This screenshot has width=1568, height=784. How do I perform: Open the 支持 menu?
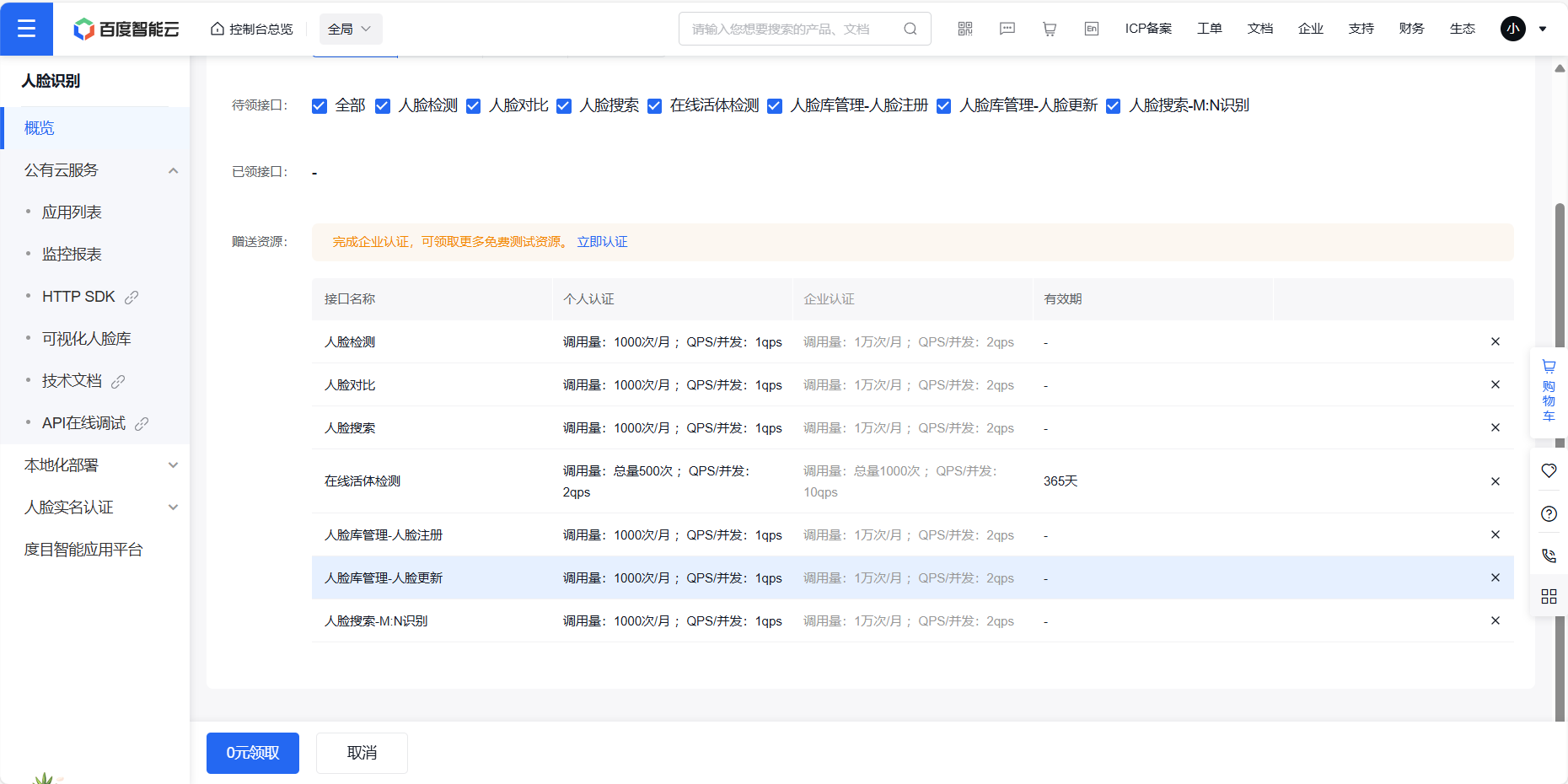coord(1361,29)
